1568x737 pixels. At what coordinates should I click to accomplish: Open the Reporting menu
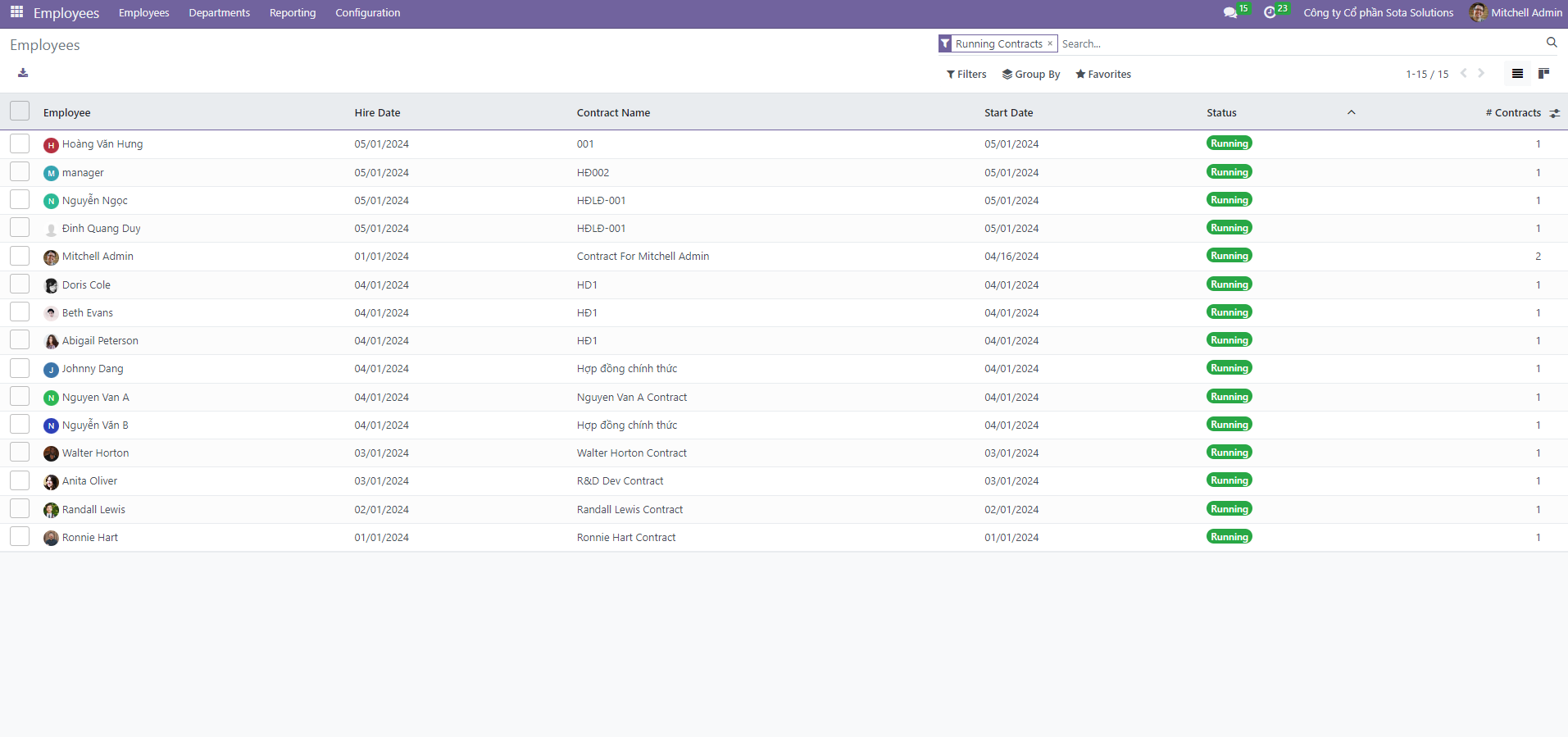tap(293, 12)
